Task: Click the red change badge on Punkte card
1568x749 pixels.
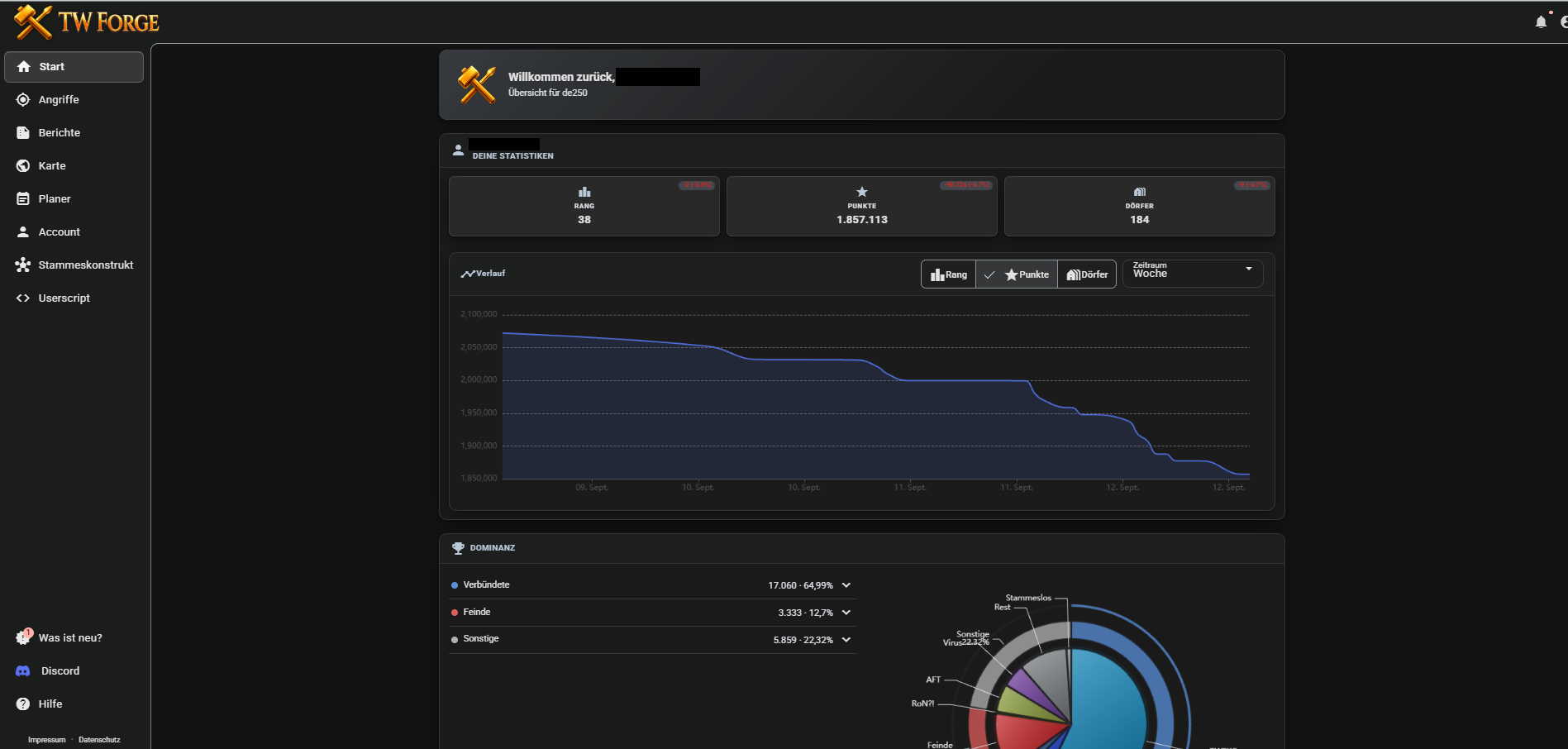Action: click(966, 185)
